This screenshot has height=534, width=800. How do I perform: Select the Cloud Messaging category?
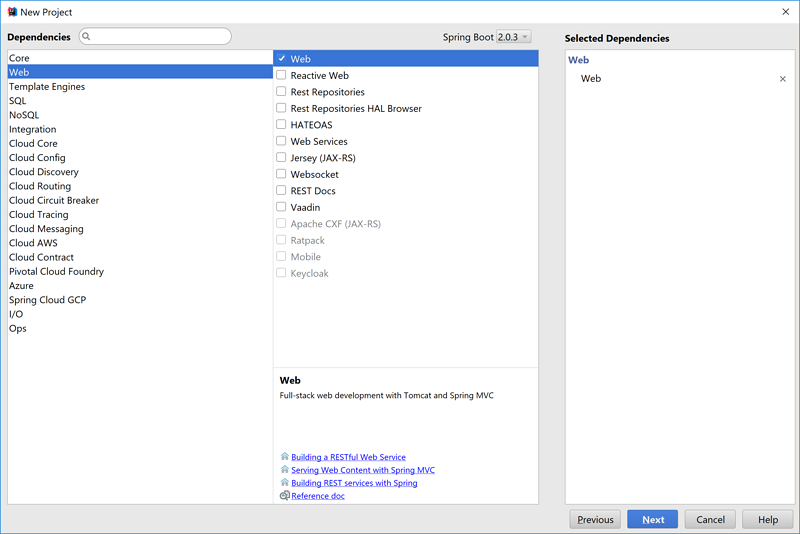(x=140, y=229)
